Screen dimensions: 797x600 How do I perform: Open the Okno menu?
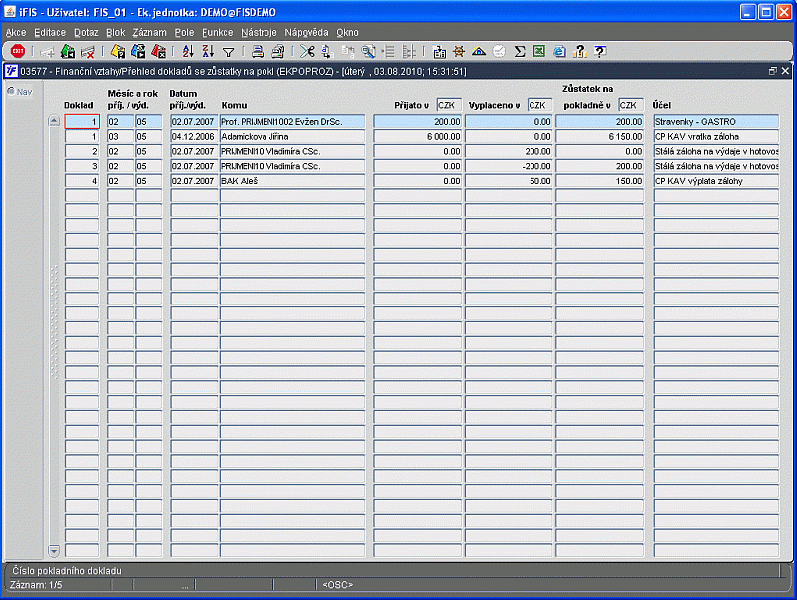[x=347, y=32]
